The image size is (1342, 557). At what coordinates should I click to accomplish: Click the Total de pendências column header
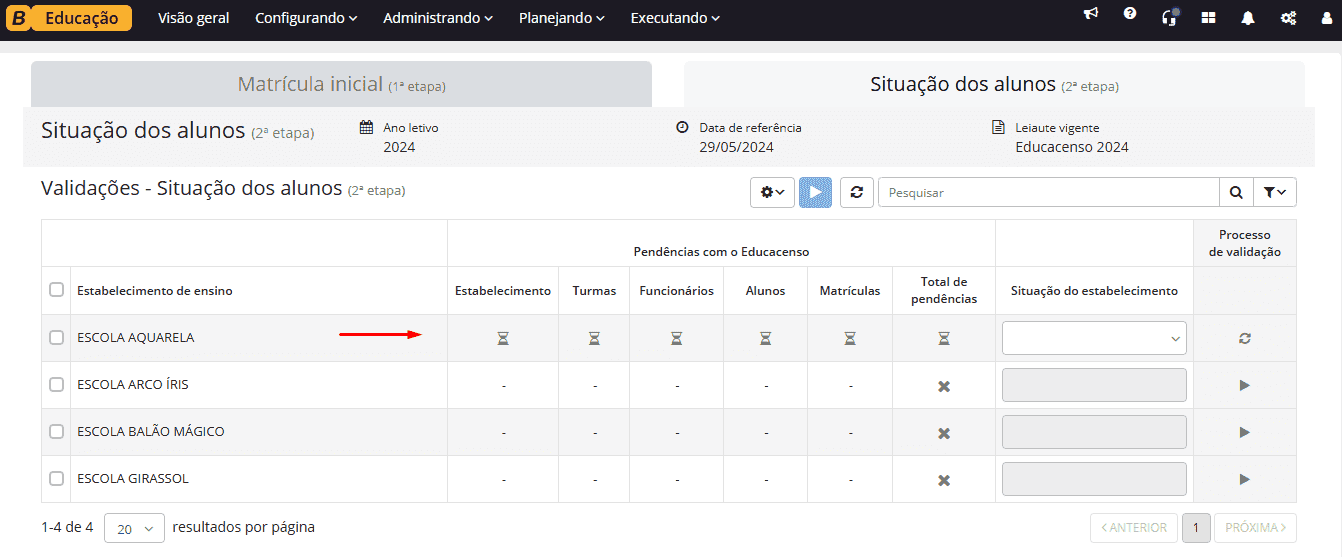pyautogui.click(x=944, y=290)
